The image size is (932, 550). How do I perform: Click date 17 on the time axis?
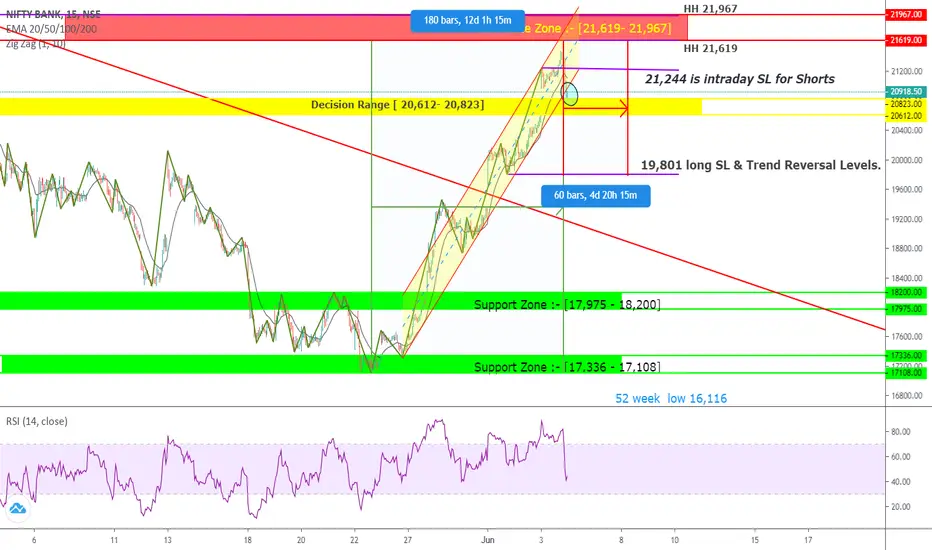click(x=808, y=540)
